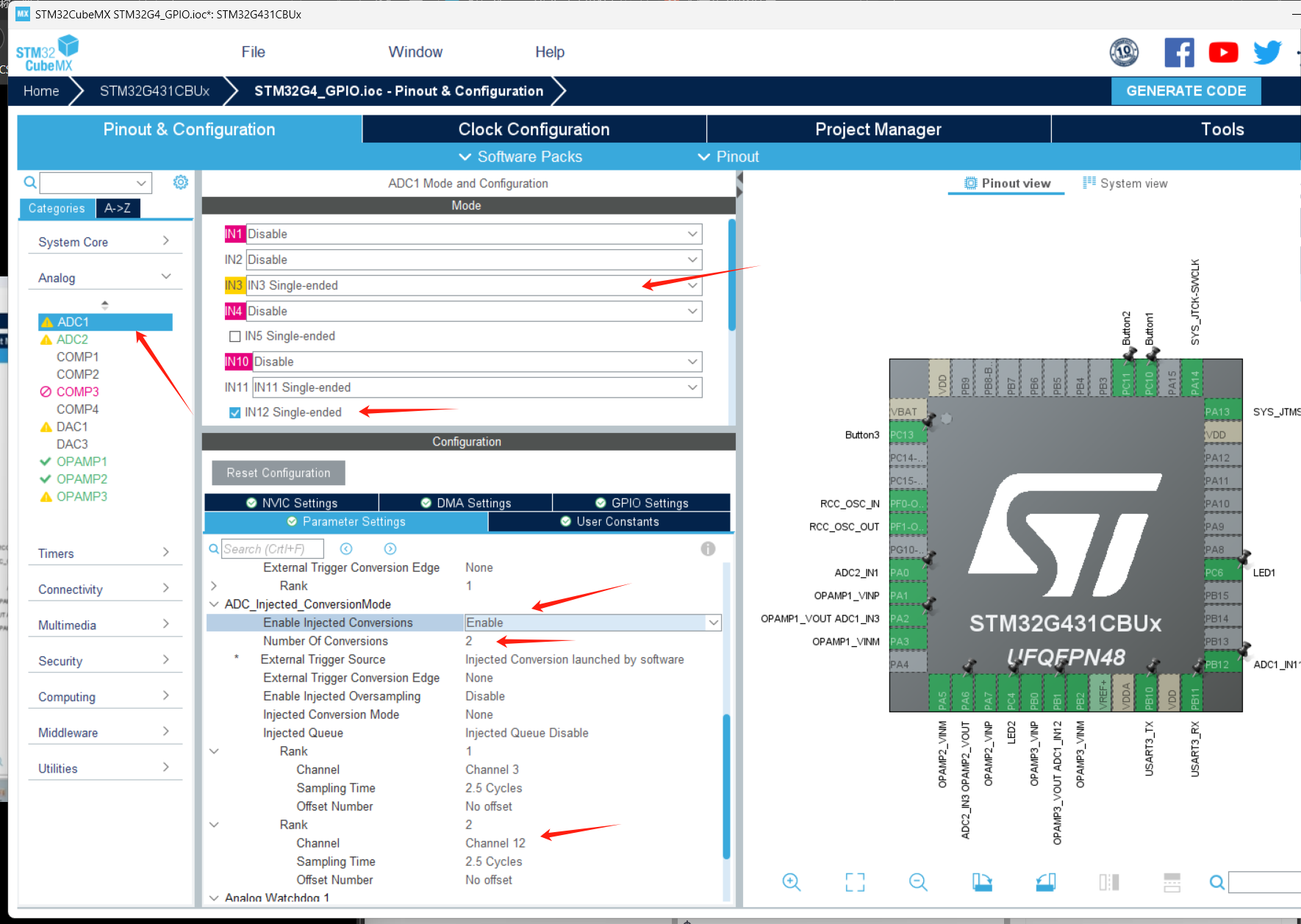Open the Software Packs dropdown
Screen dimensions: 1301x924
(520, 157)
